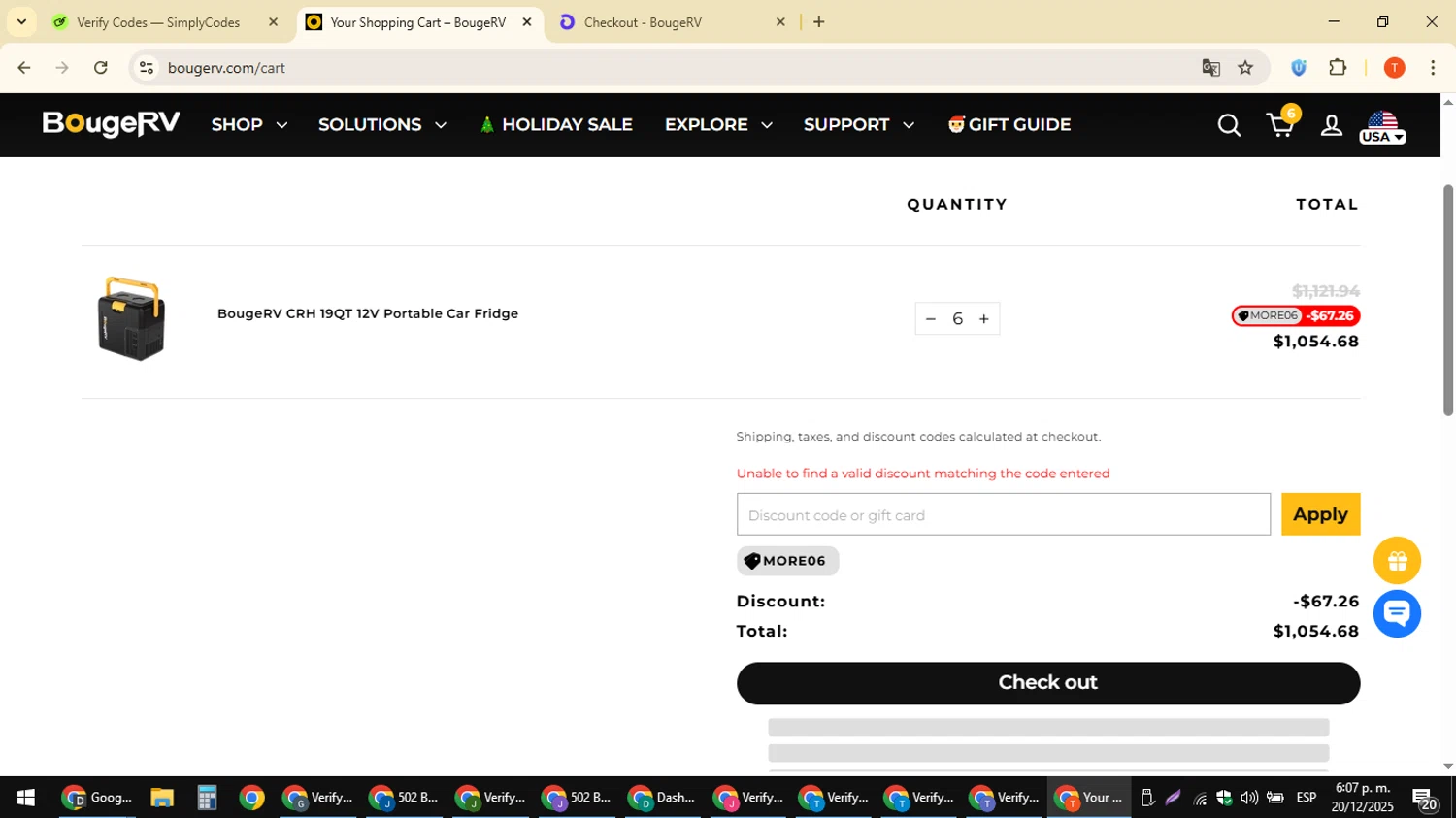Click the page vertical scrollbar

(1447, 301)
